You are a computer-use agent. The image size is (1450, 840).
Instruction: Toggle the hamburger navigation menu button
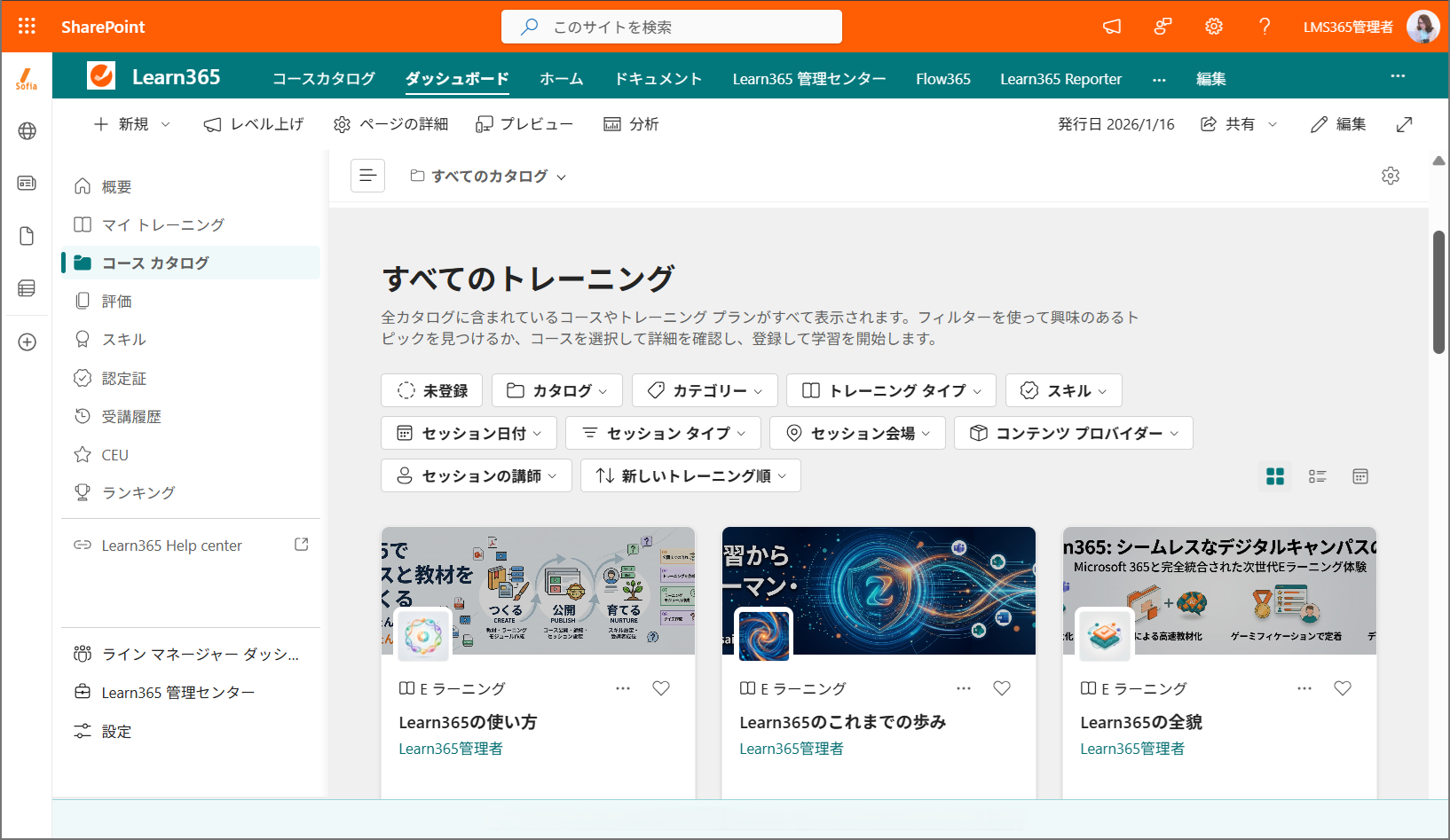coord(368,176)
